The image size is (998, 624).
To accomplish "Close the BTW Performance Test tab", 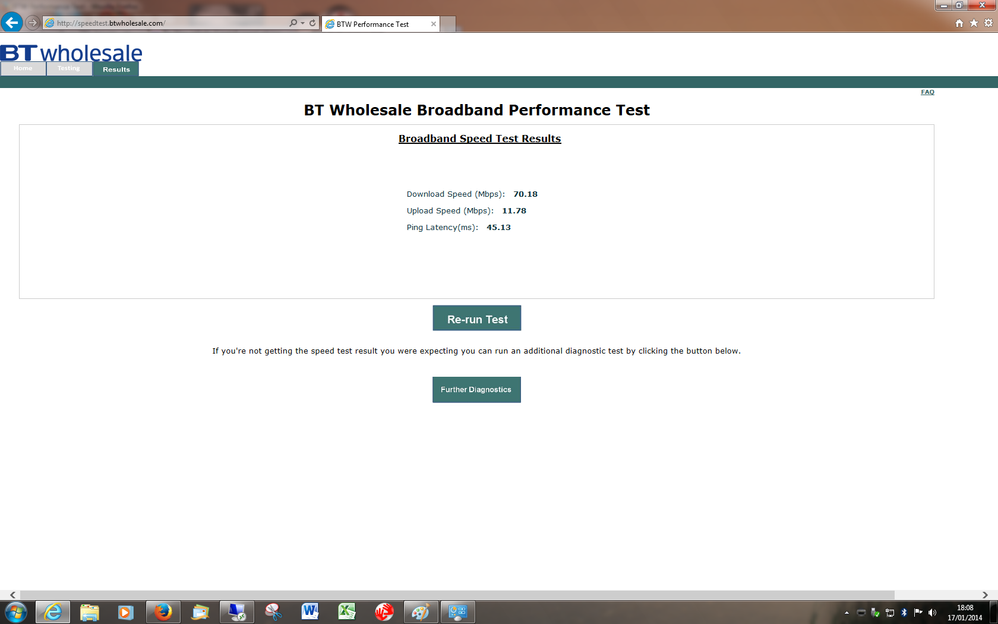I will click(433, 24).
